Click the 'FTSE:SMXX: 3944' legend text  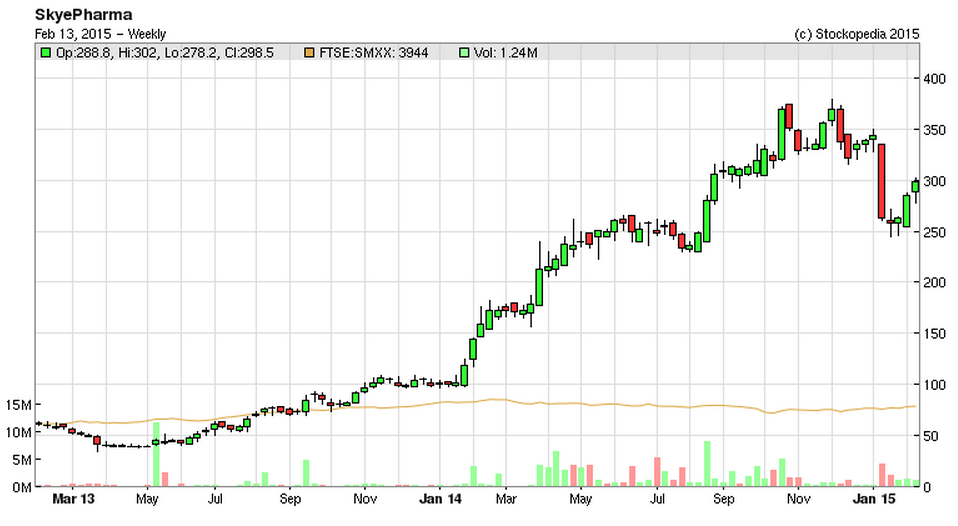point(374,53)
